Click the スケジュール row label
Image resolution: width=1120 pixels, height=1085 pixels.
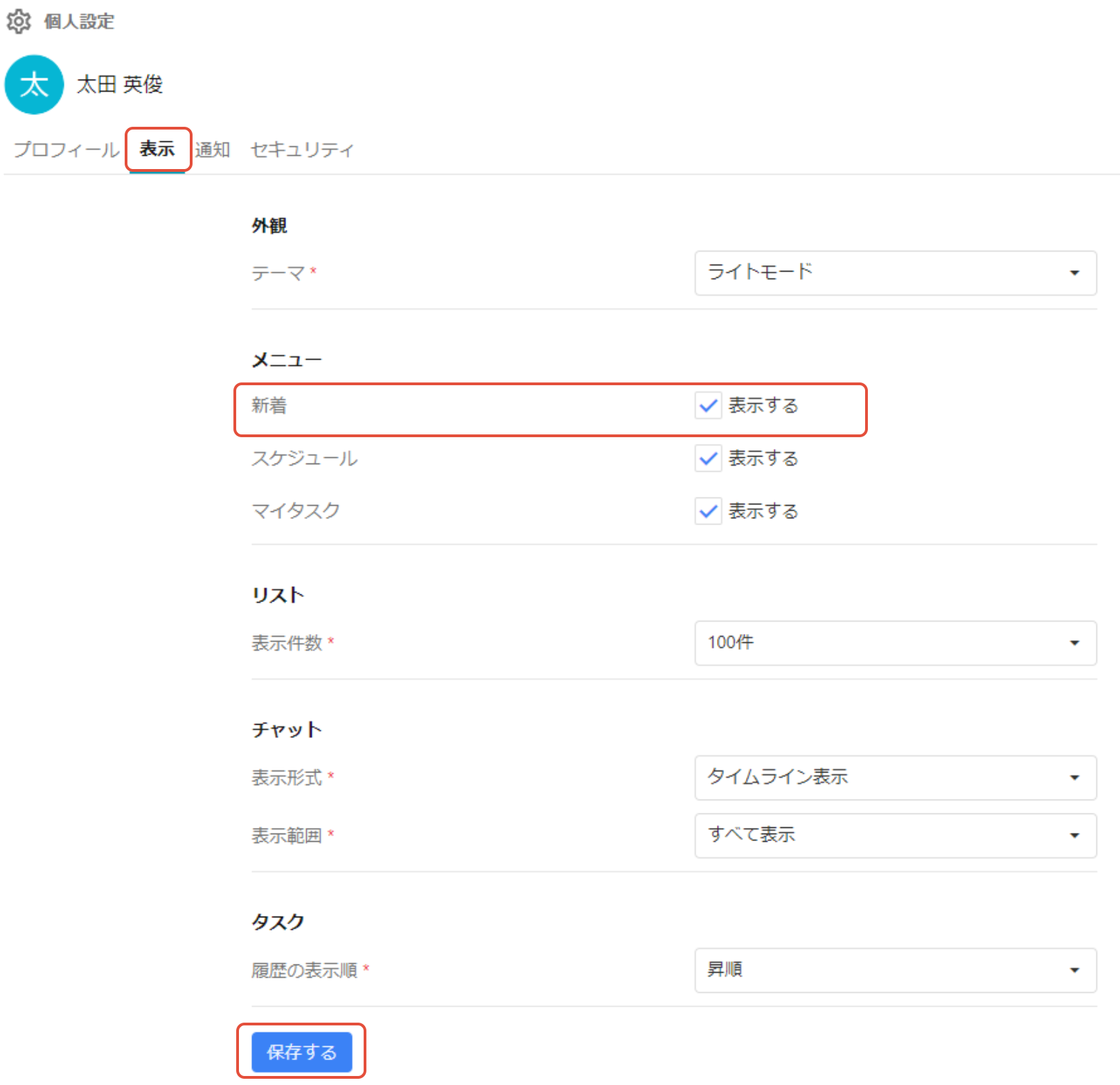pyautogui.click(x=305, y=459)
